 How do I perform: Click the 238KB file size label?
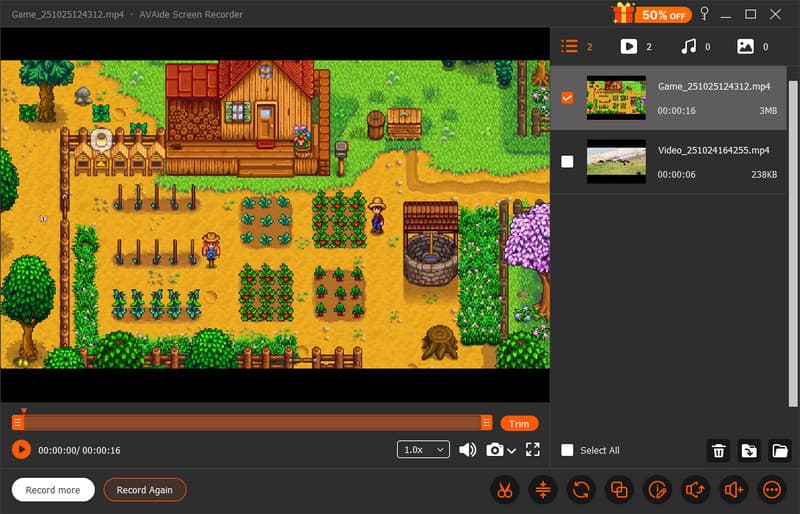point(764,175)
